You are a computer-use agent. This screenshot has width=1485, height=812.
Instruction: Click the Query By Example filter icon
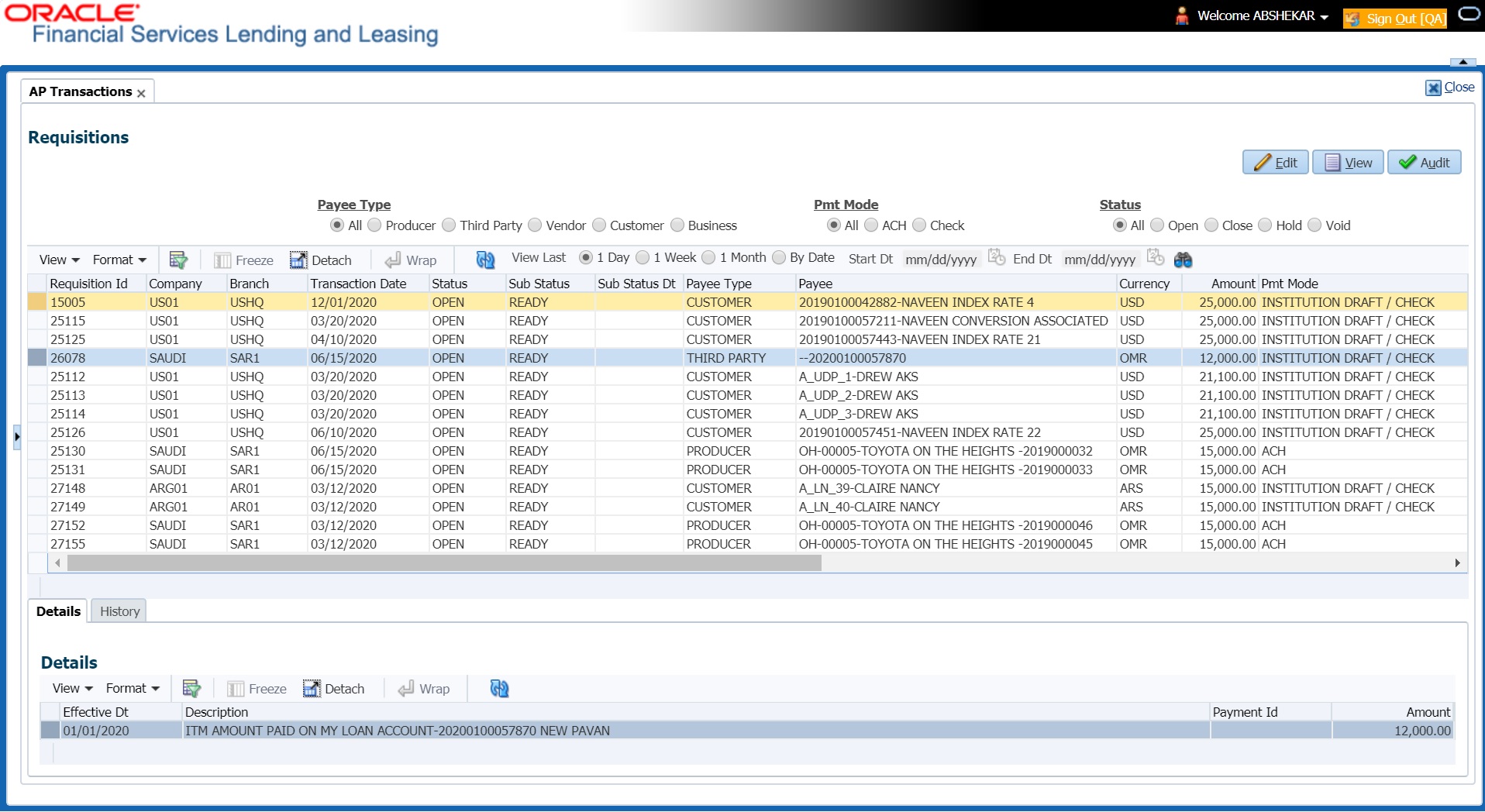[x=178, y=260]
